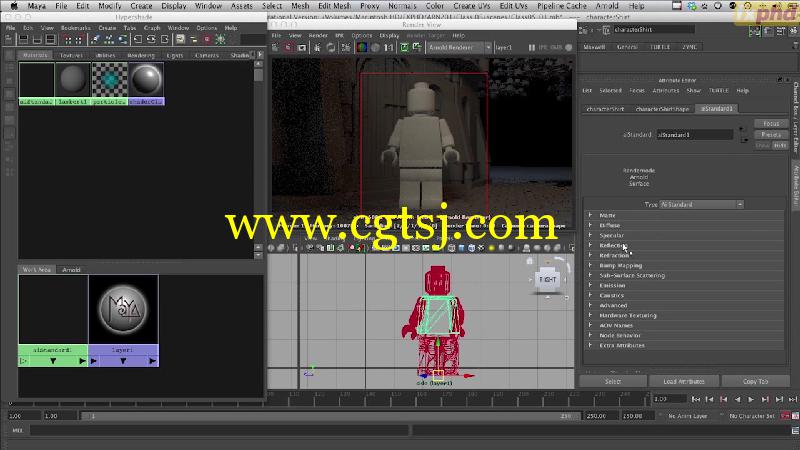The image size is (800, 450).
Task: Click the snapshot icon in Render View
Action: tap(302, 47)
